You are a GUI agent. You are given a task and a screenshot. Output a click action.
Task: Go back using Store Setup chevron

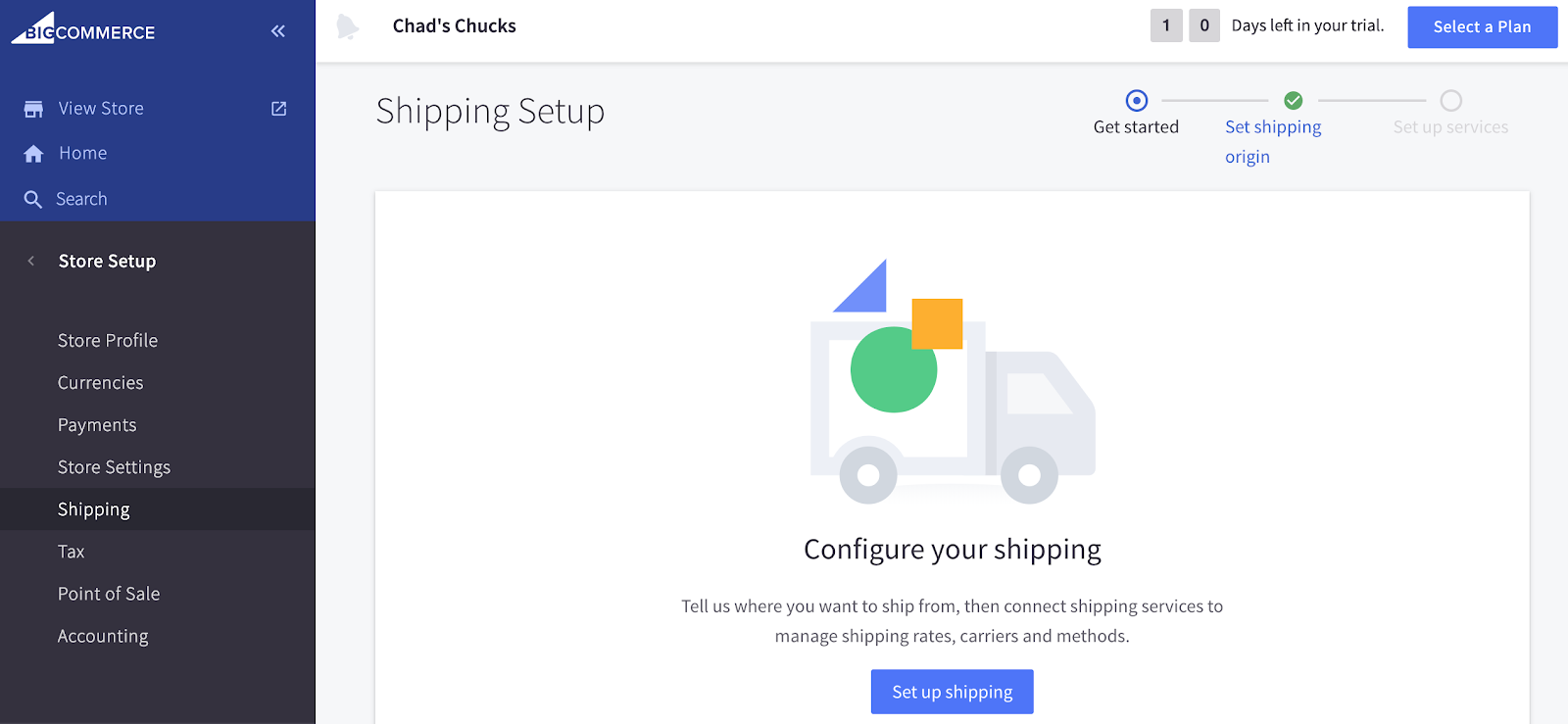click(x=31, y=261)
